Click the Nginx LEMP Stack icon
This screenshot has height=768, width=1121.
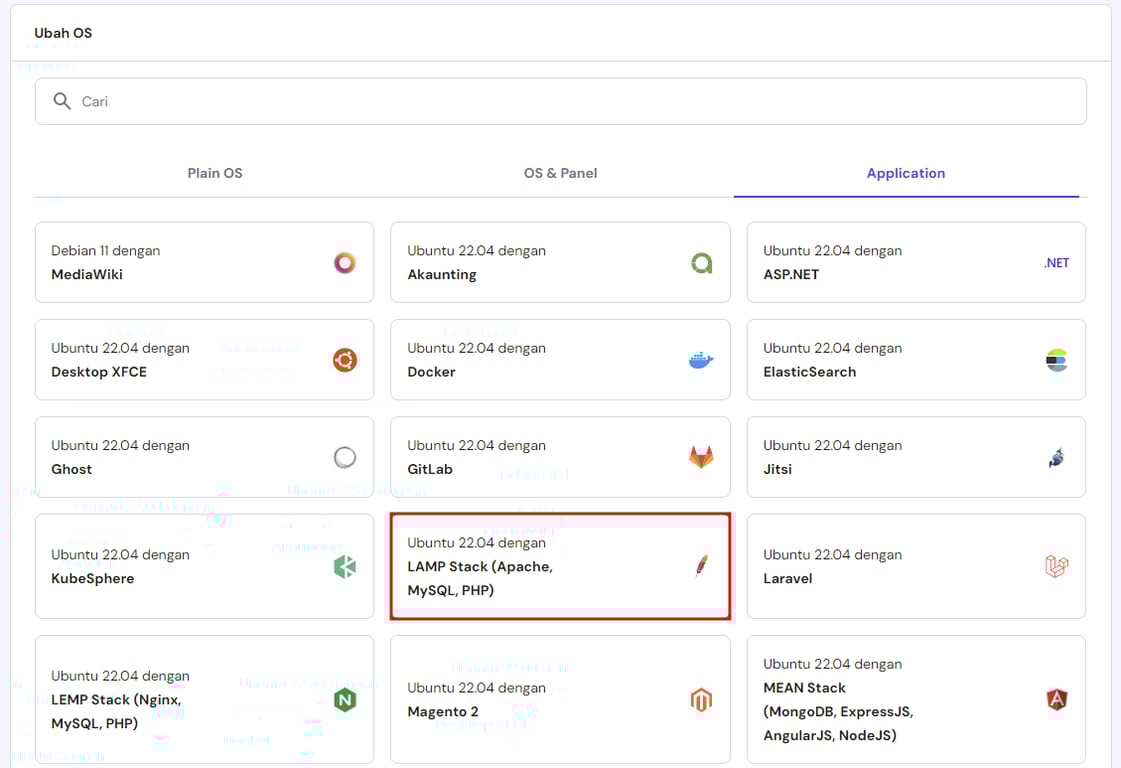(x=345, y=700)
